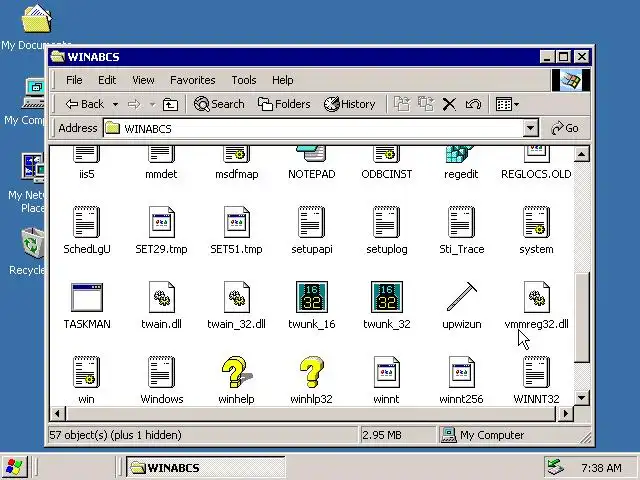Click the Start button on taskbar
Image resolution: width=640 pixels, height=480 pixels.
coord(14,467)
